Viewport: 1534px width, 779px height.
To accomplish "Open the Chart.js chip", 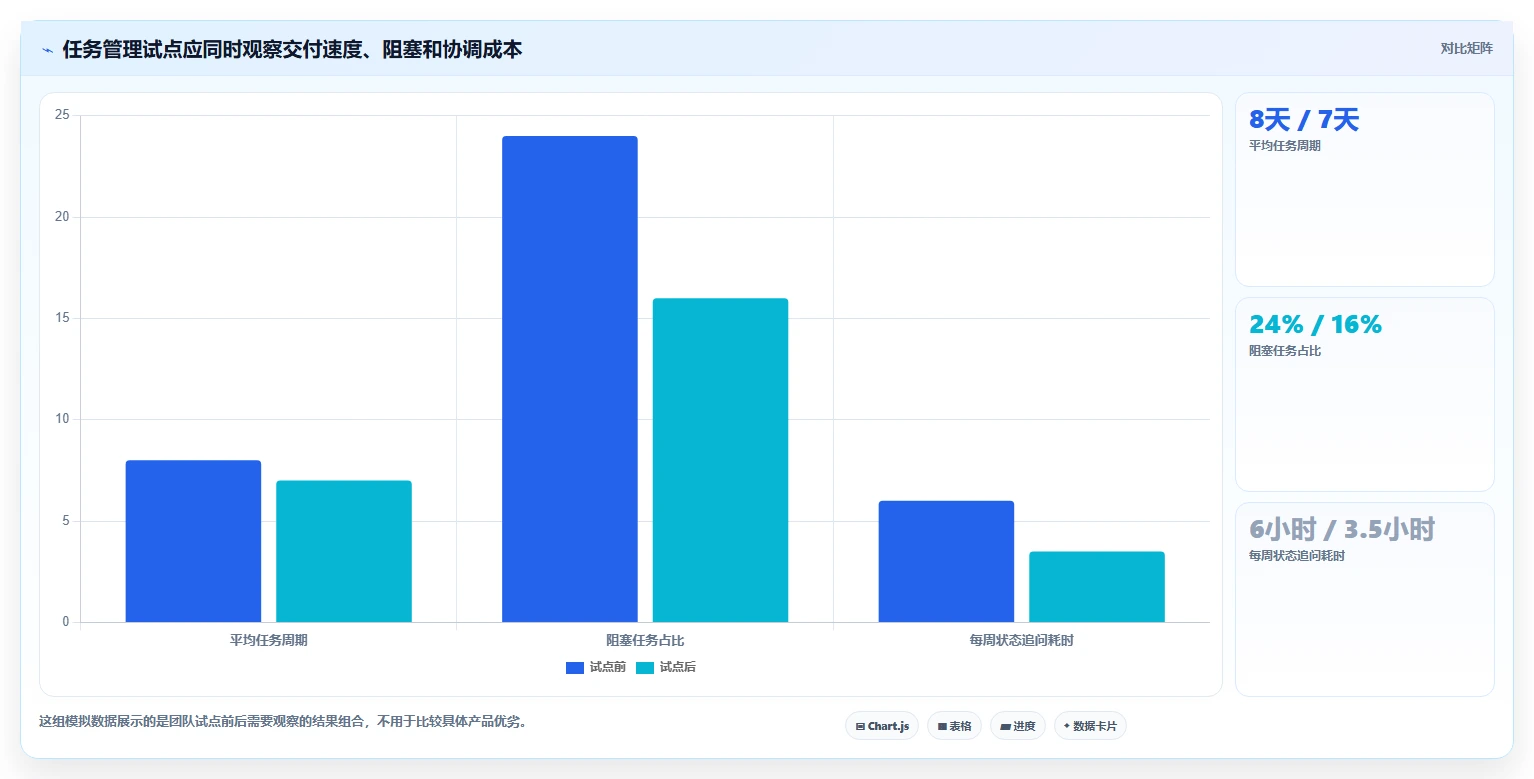I will pos(882,726).
